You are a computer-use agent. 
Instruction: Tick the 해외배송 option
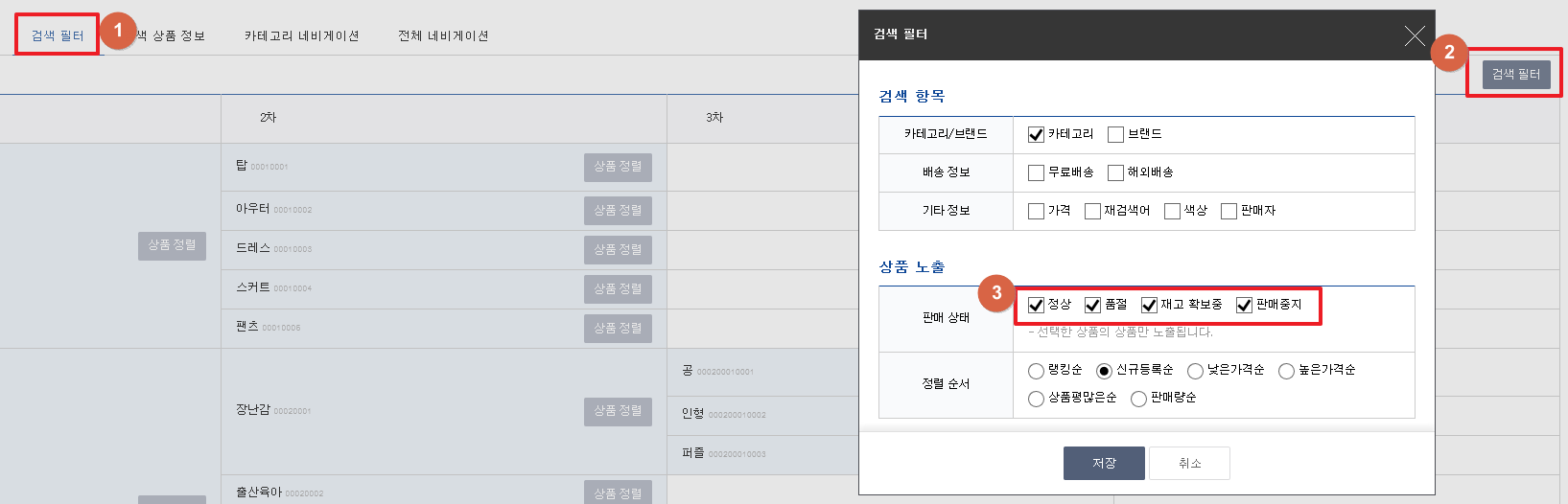[x=1115, y=173]
